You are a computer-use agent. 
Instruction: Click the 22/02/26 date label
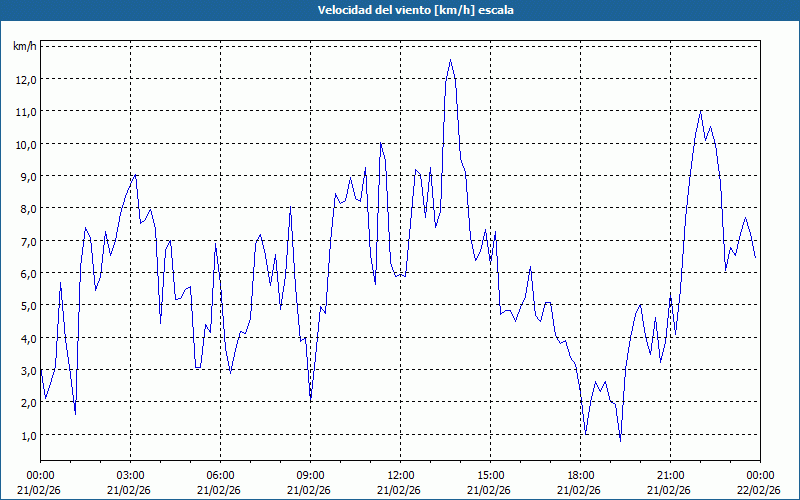coord(758,490)
